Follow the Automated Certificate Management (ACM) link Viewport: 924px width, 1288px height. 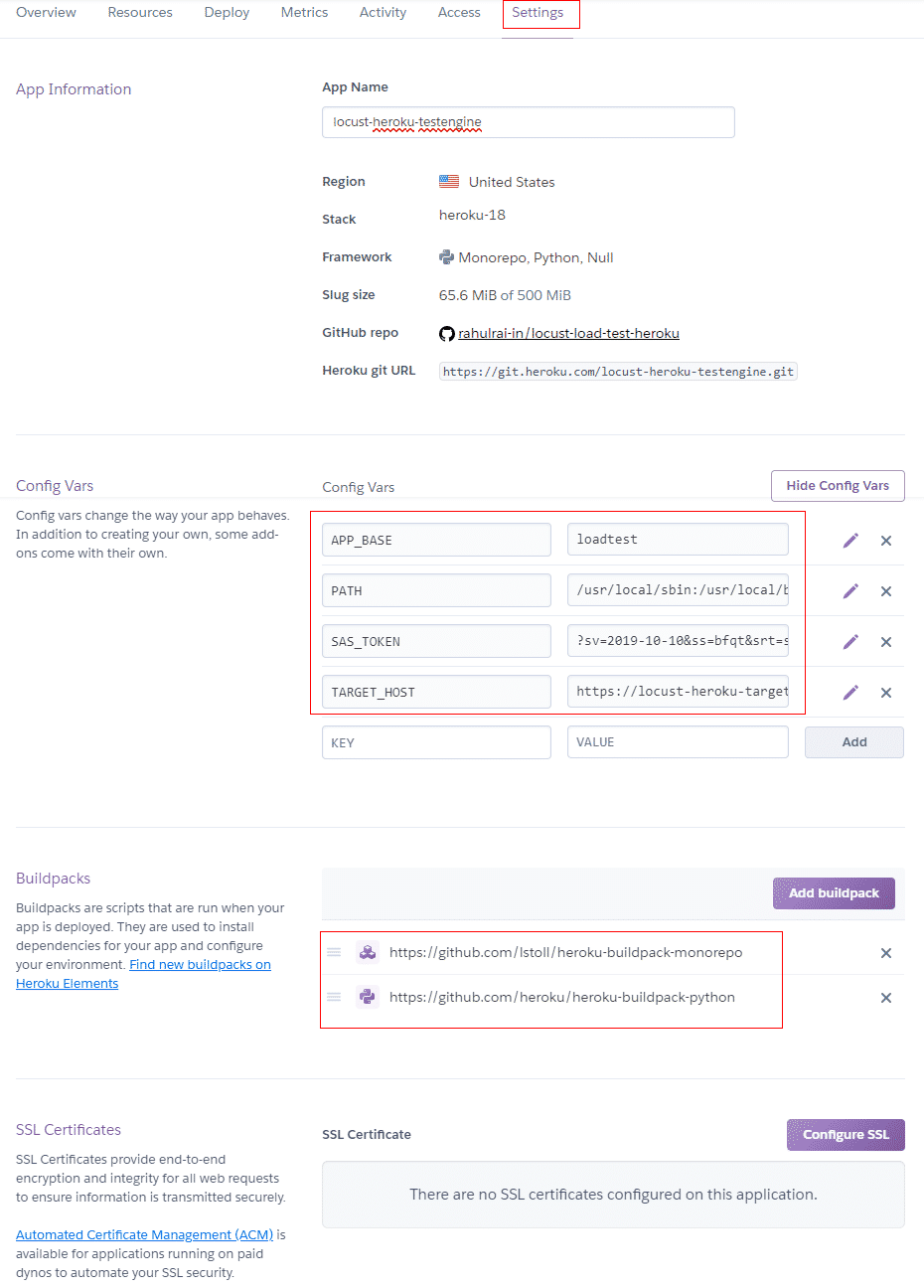144,1235
